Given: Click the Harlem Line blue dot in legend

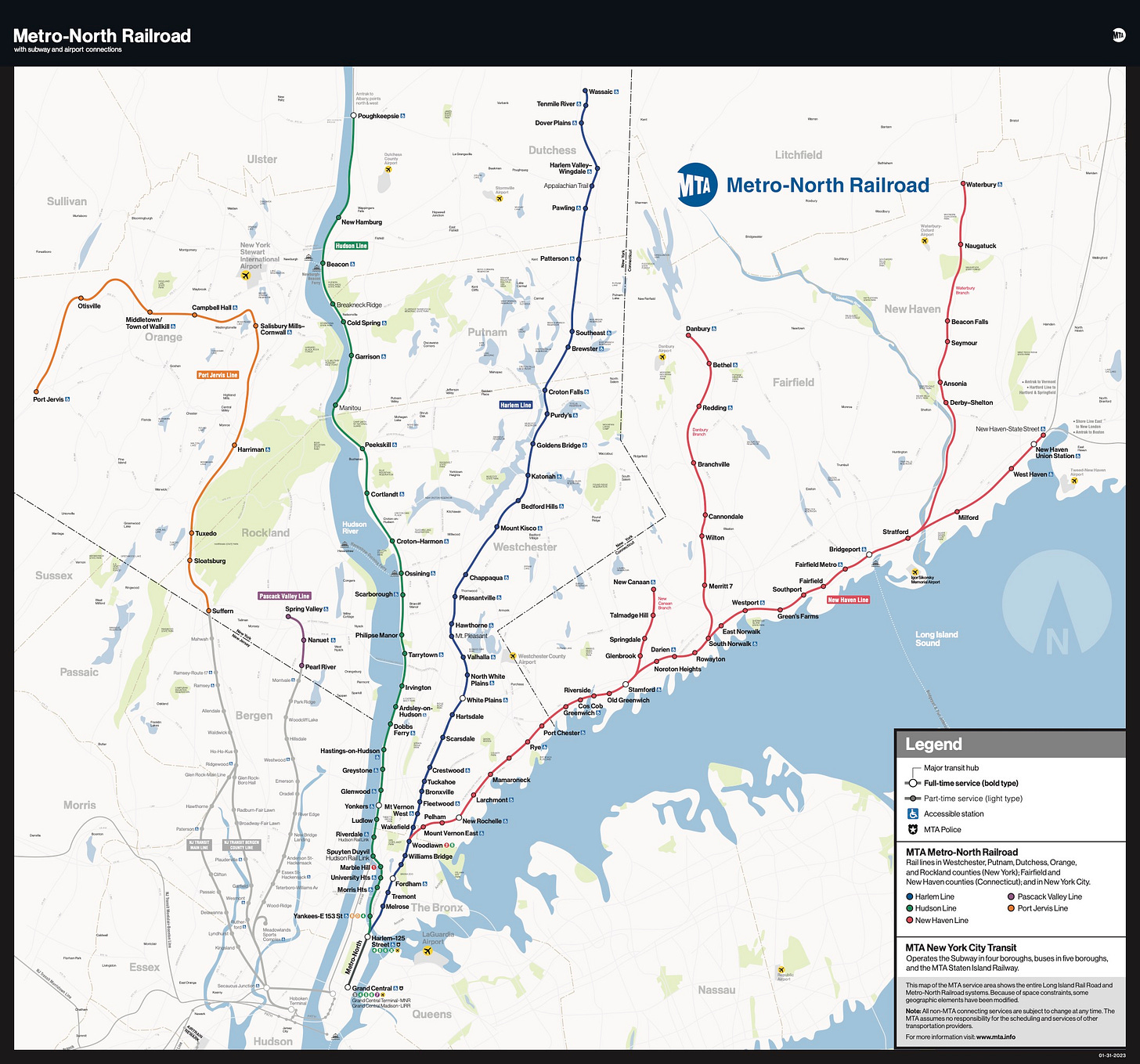Looking at the screenshot, I should (x=910, y=896).
